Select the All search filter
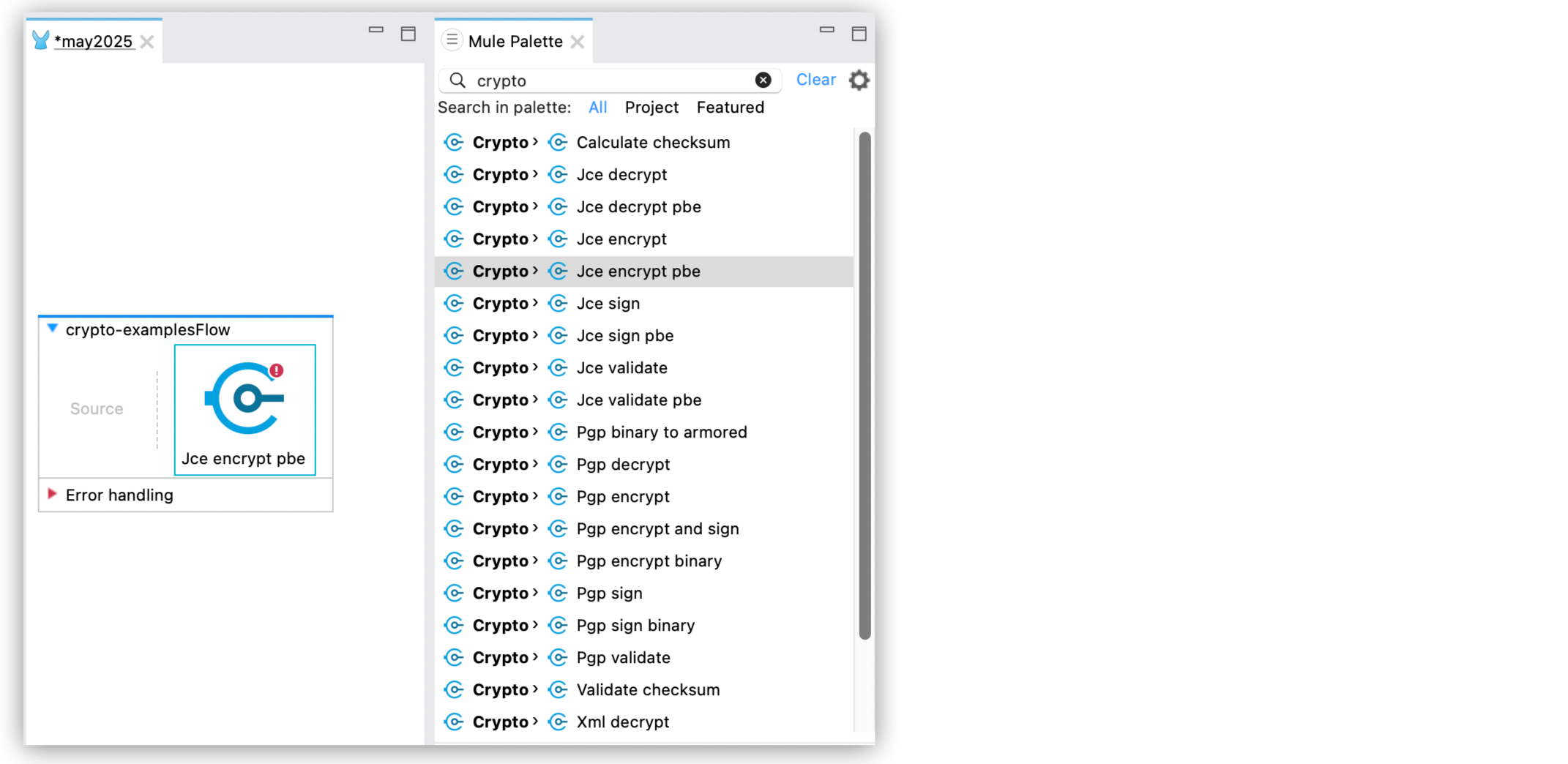Viewport: 1568px width, 764px height. pos(597,108)
